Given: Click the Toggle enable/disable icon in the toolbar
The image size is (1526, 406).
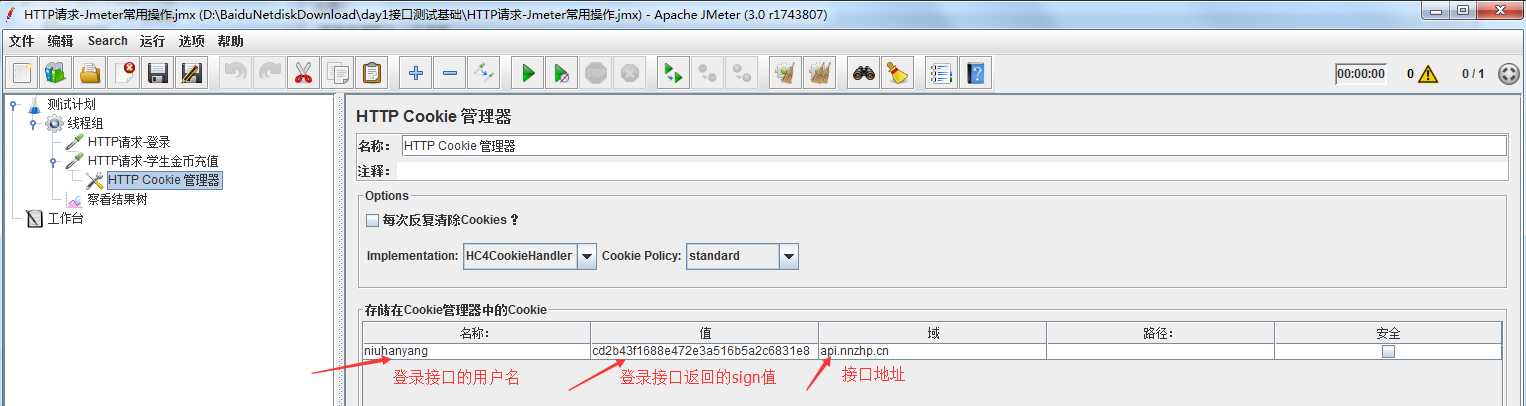Looking at the screenshot, I should (x=484, y=73).
